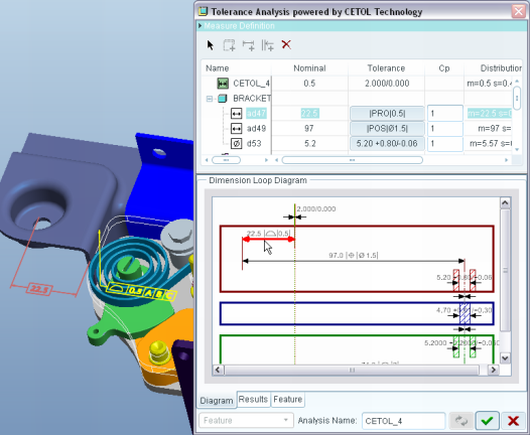530x435 pixels.
Task: Open the Feature dropdown
Action: (246, 420)
